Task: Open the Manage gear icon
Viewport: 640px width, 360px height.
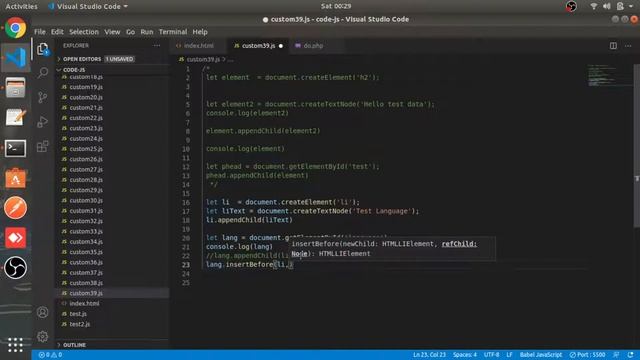Action: [x=42, y=337]
